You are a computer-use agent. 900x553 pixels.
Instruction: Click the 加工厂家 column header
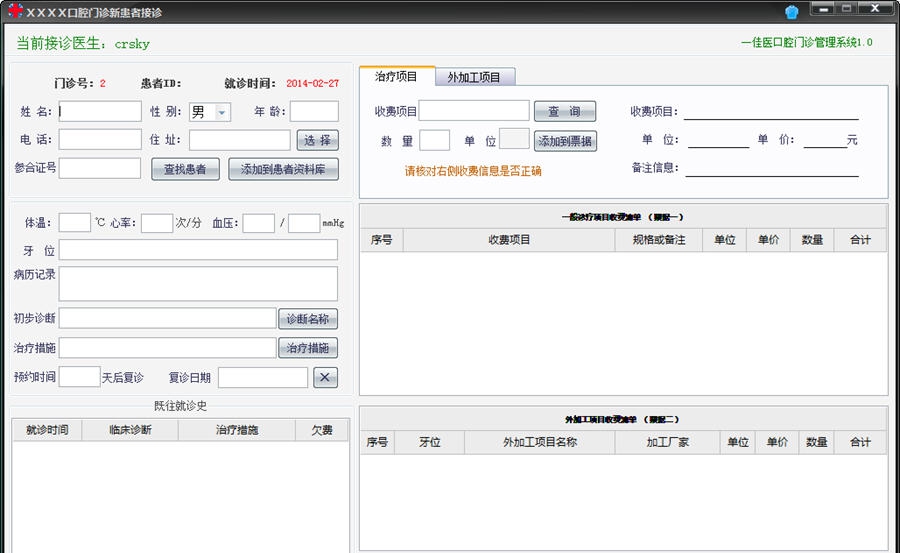click(x=668, y=442)
